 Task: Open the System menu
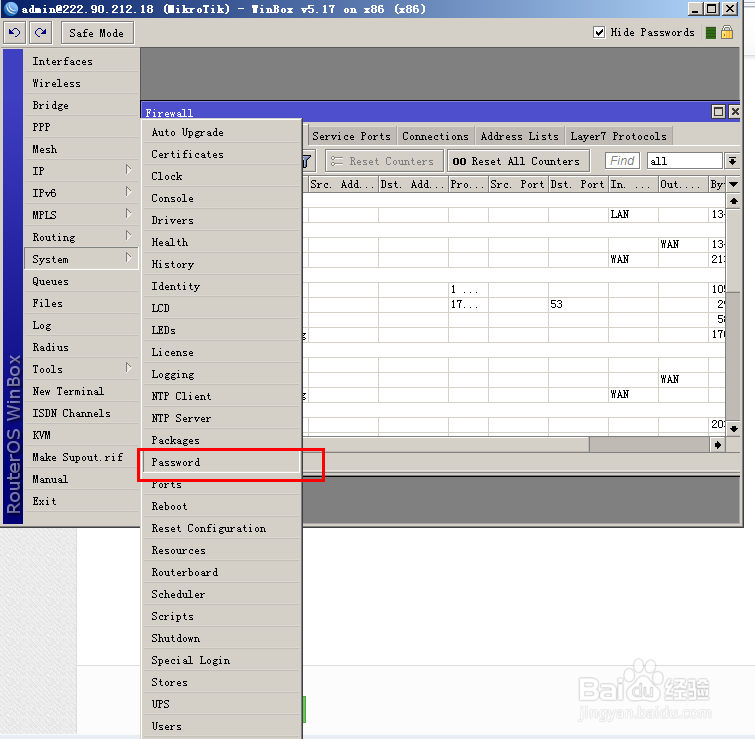point(81,259)
